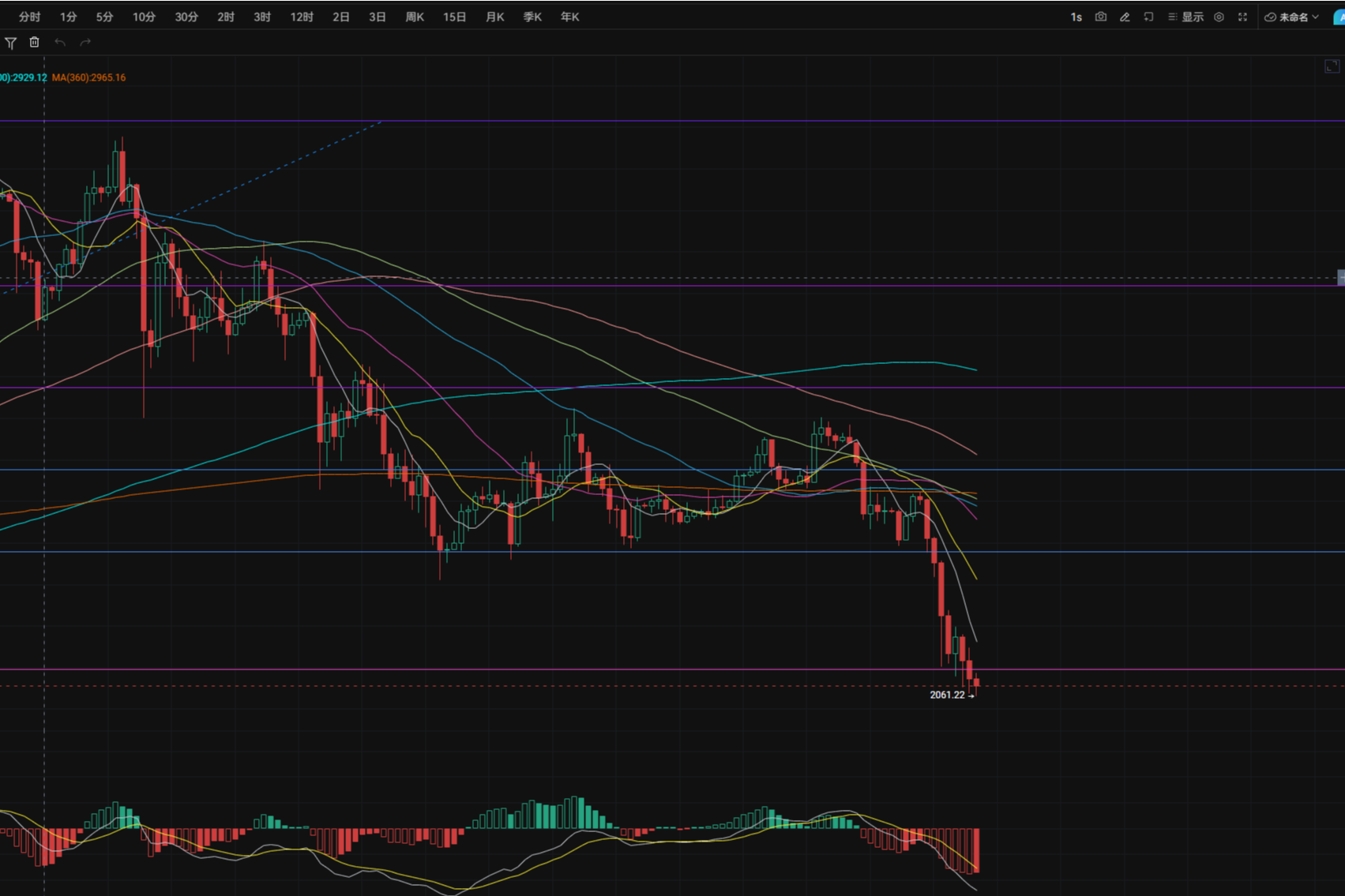This screenshot has width=1345, height=896.
Task: Delete drawings with the trash icon
Action: (34, 43)
